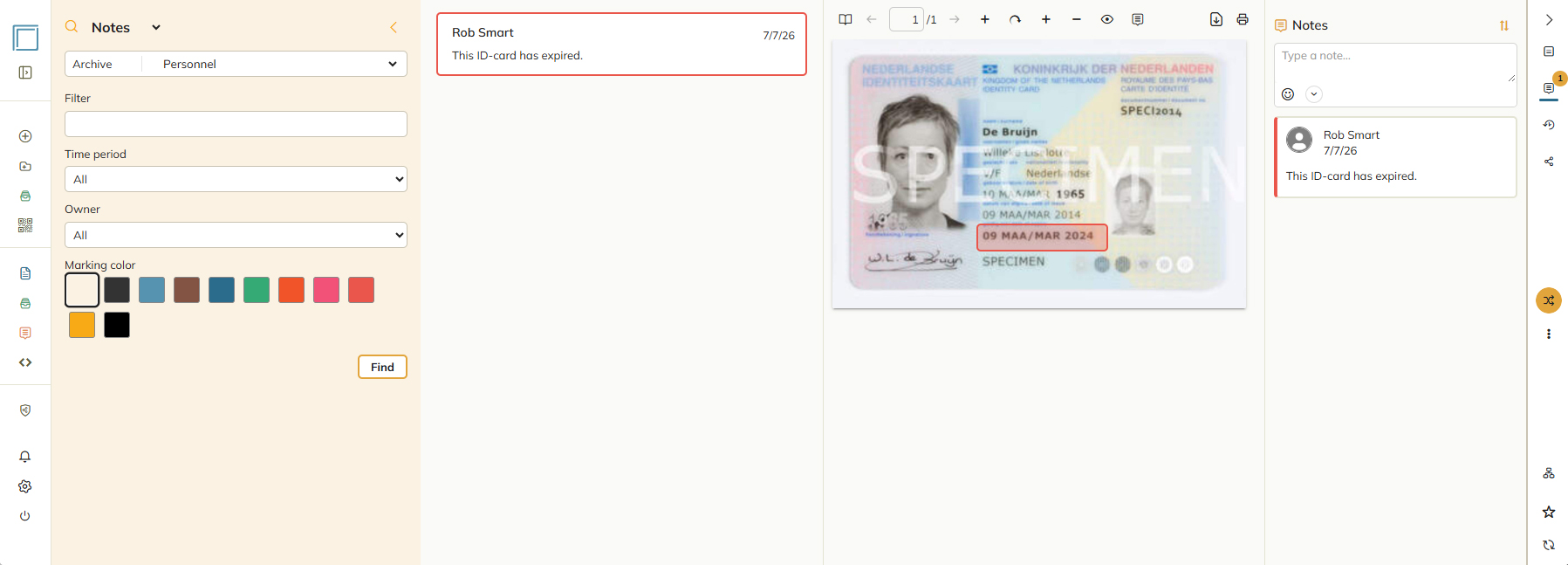Expand the Notes search type dropdown

pyautogui.click(x=156, y=27)
